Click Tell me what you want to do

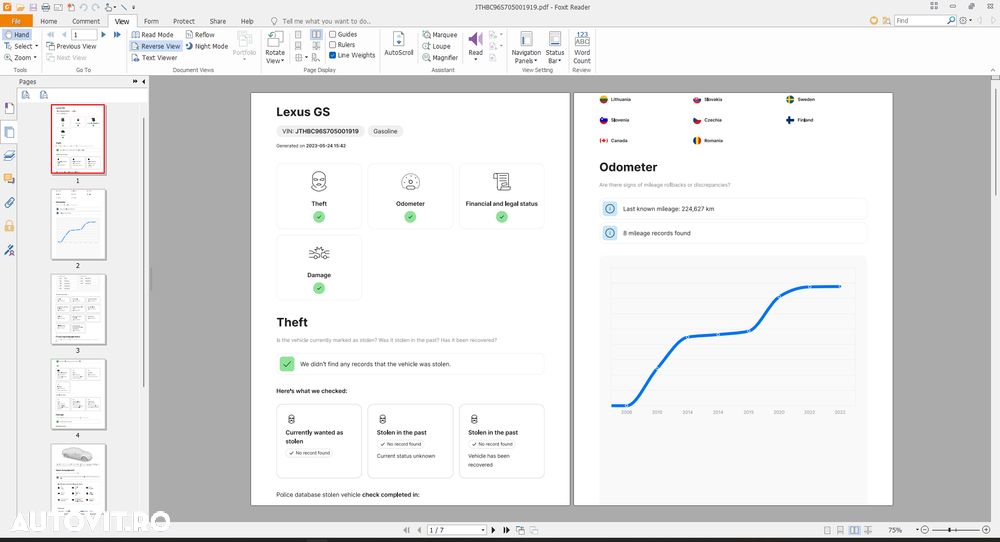point(320,21)
